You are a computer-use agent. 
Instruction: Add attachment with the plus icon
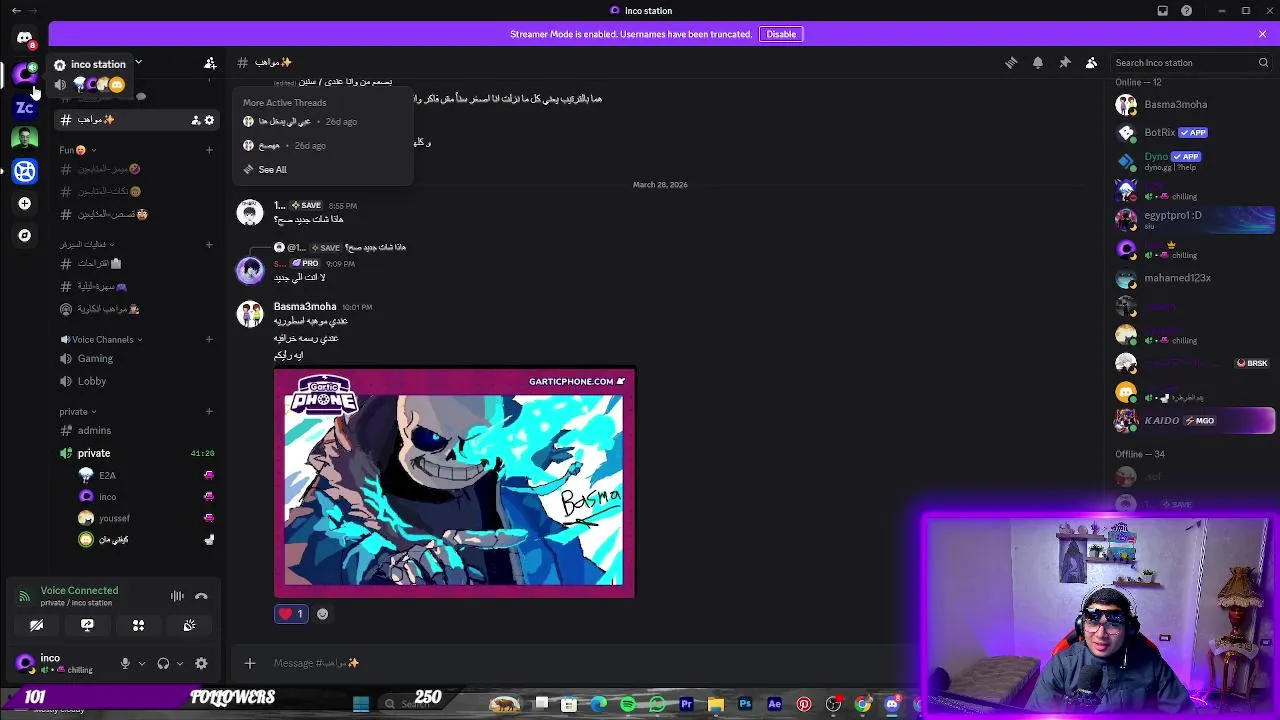pyautogui.click(x=250, y=663)
